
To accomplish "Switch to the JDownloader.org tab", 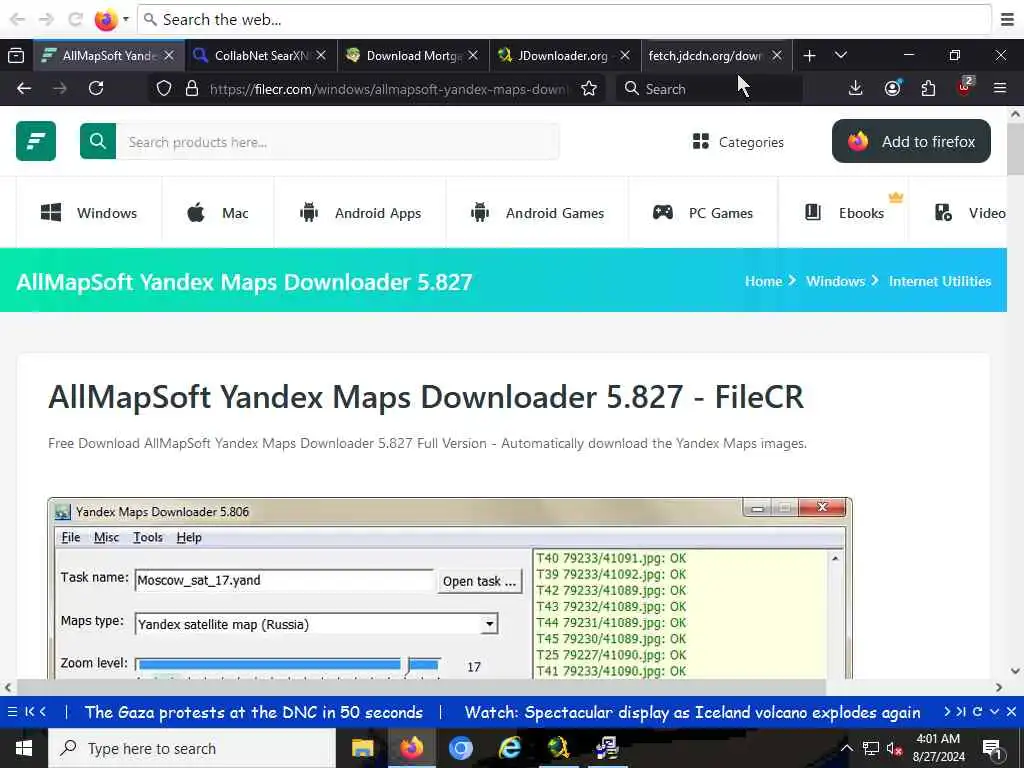I will coord(564,56).
